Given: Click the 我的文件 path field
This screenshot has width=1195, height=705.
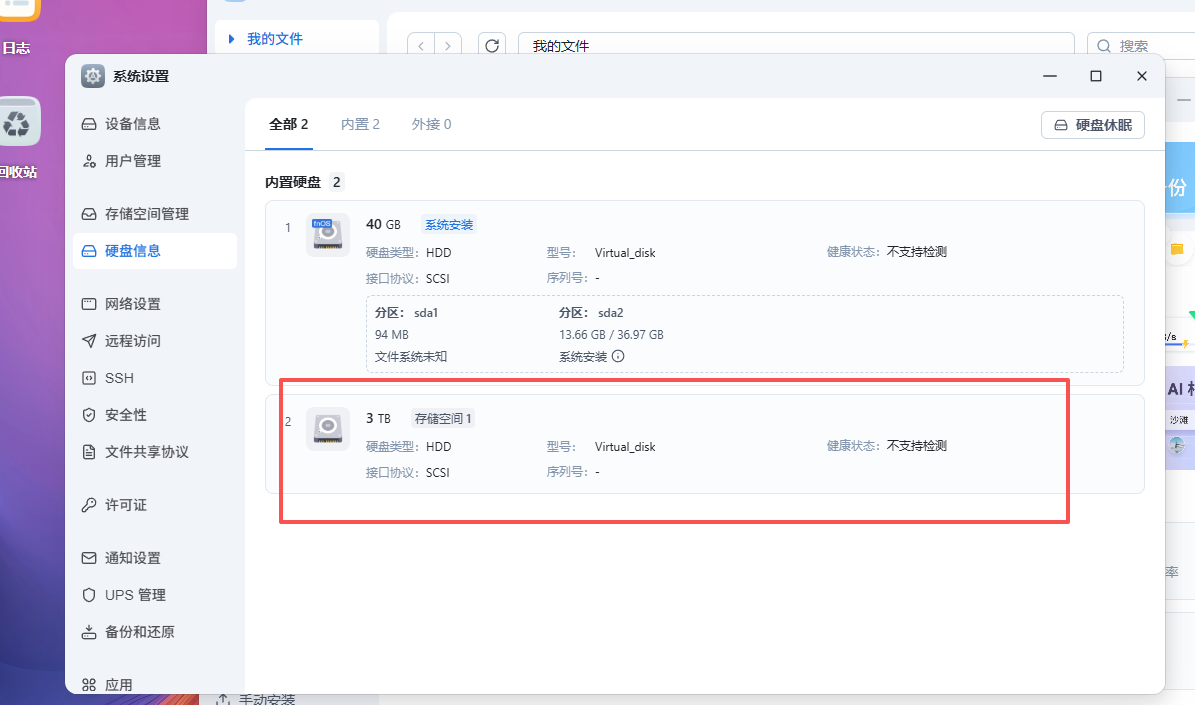Looking at the screenshot, I should (x=796, y=46).
